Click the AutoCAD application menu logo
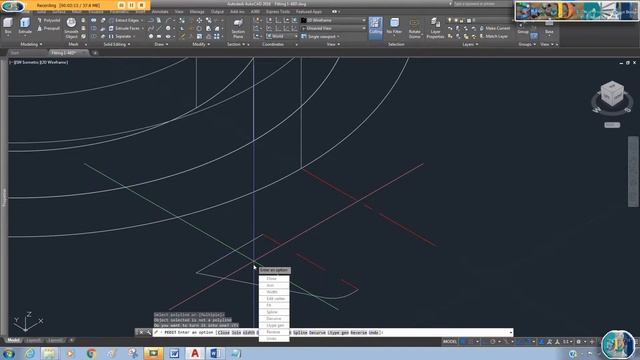 (12, 6)
